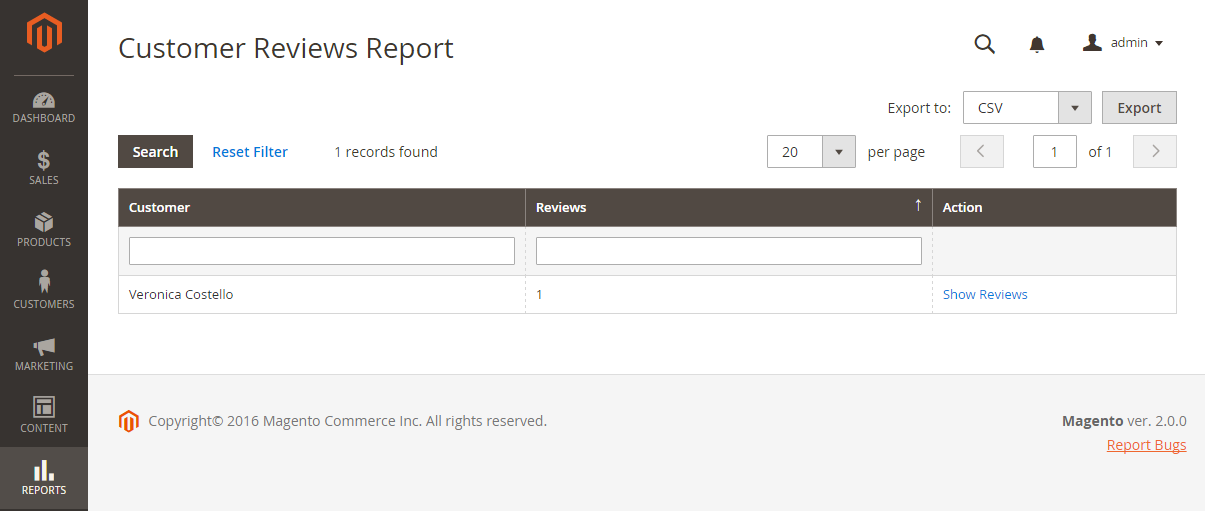
Task: Click the Export button
Action: tap(1139, 108)
